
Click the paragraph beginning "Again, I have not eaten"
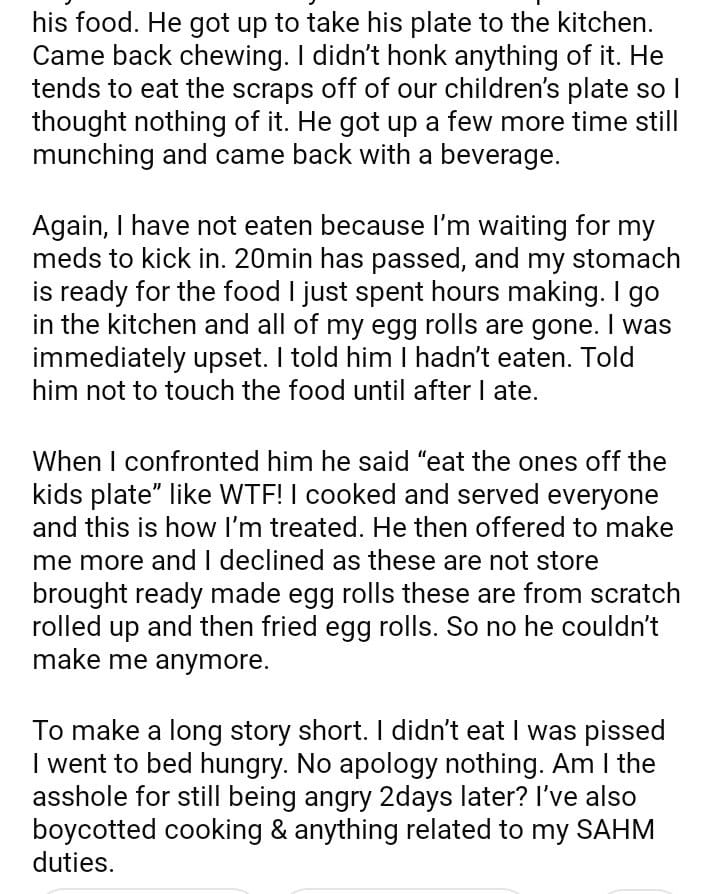(x=355, y=308)
